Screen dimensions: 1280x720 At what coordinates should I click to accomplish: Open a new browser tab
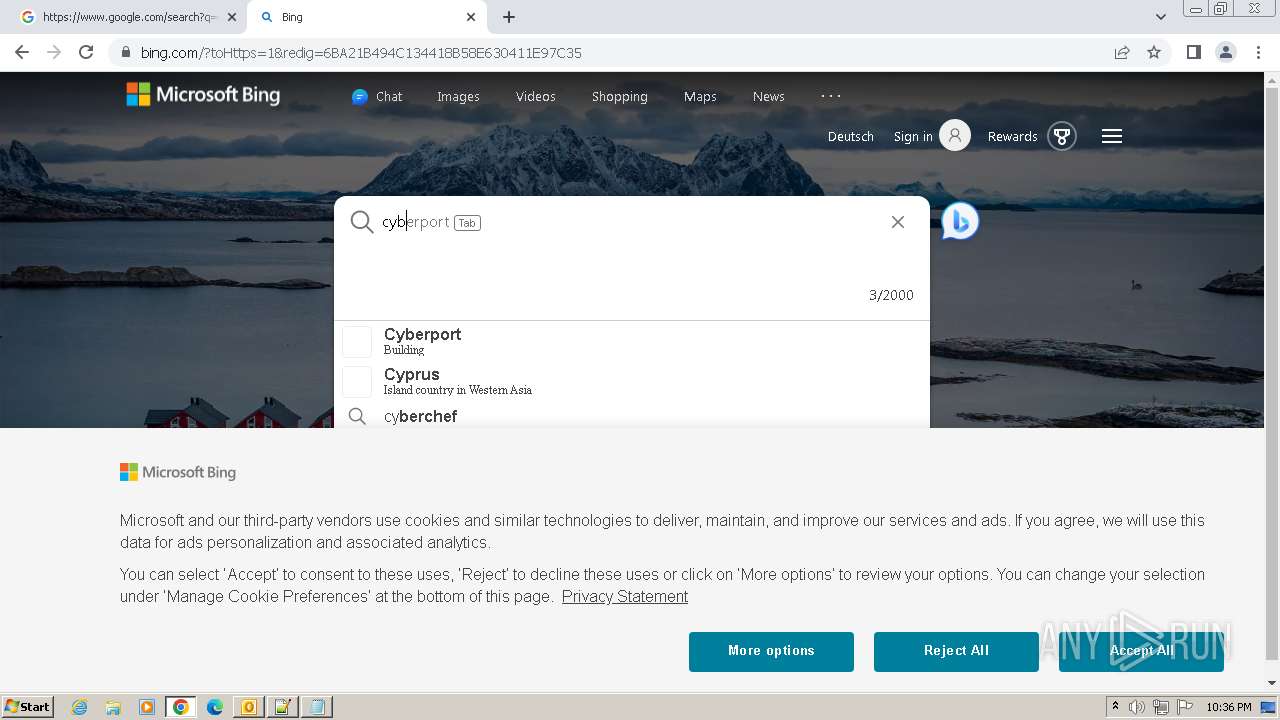(x=509, y=17)
